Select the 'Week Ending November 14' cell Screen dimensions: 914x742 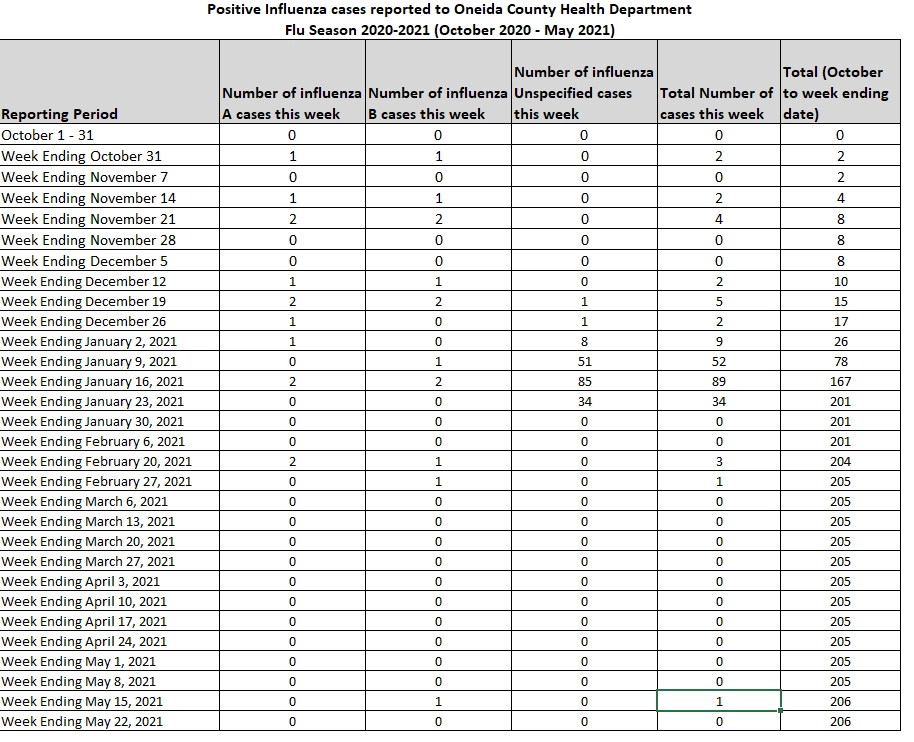coord(110,198)
